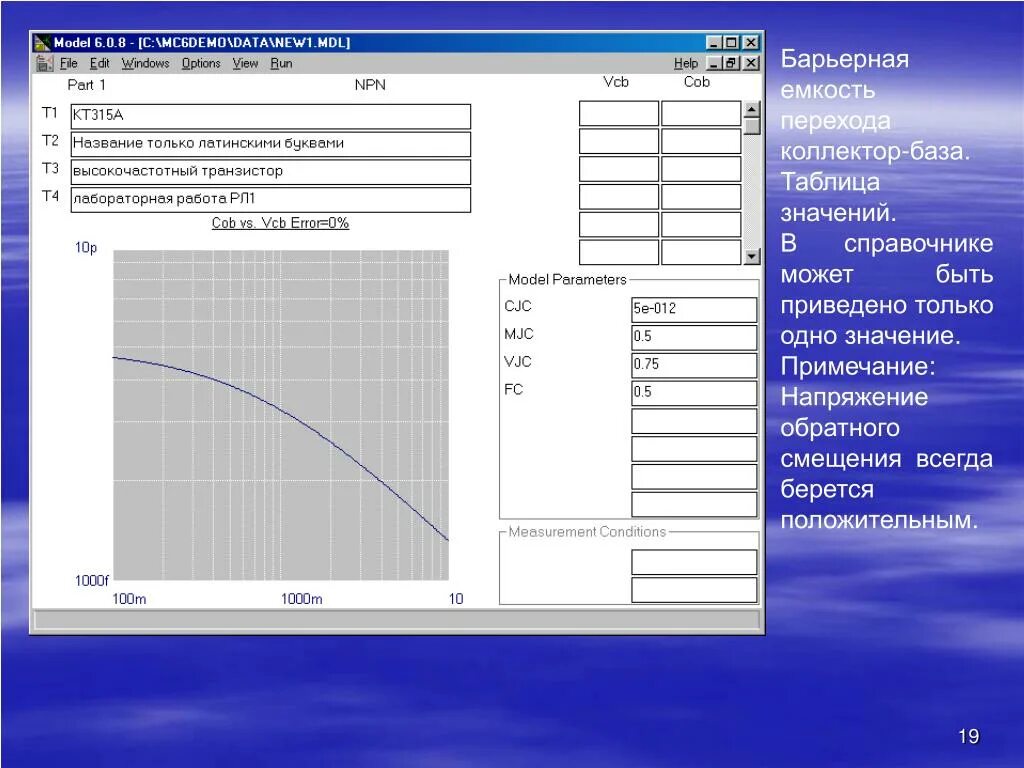The width and height of the screenshot is (1024, 768).
Task: Click the 100m x-axis label
Action: (x=129, y=599)
